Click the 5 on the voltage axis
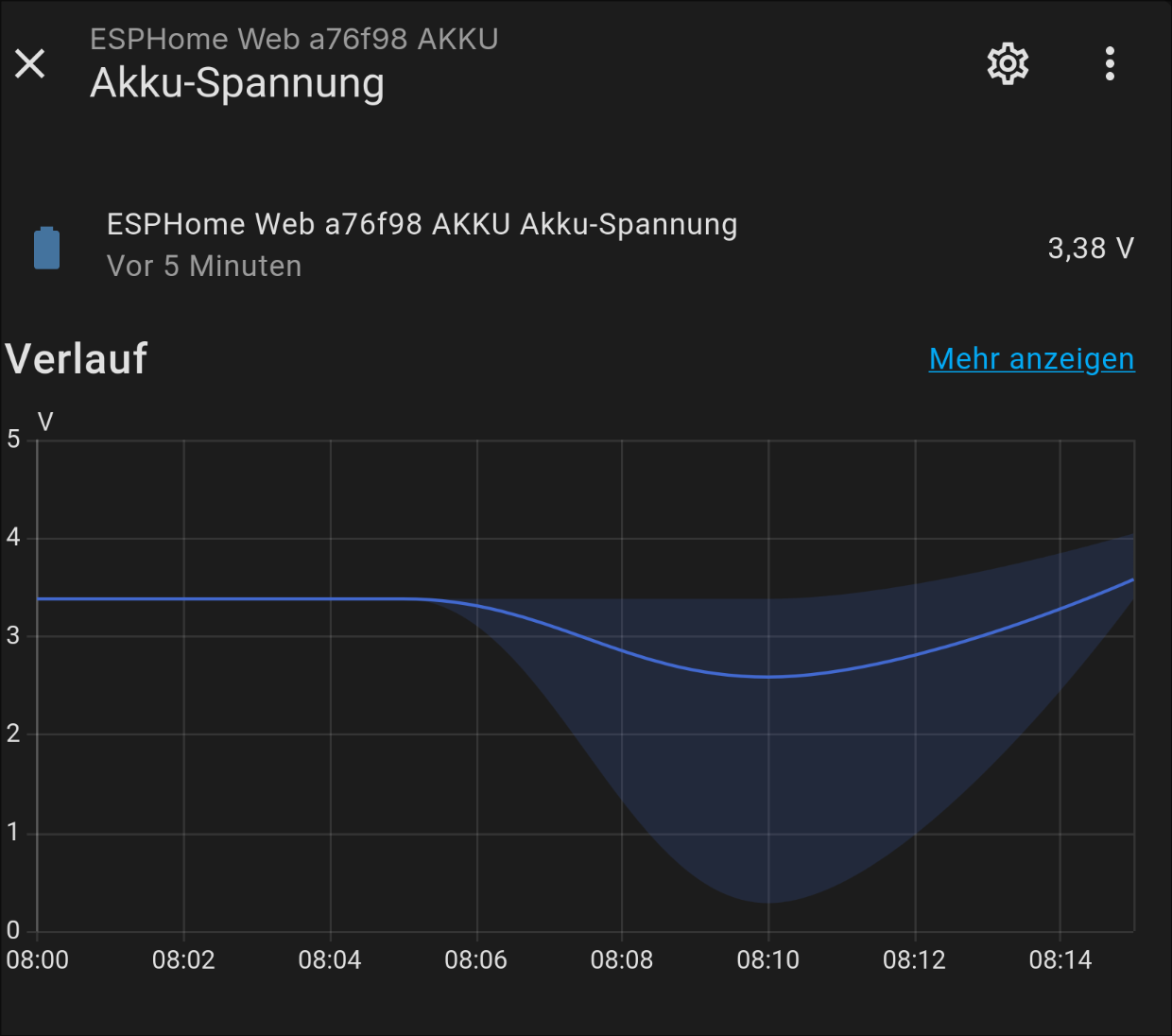 (x=13, y=439)
